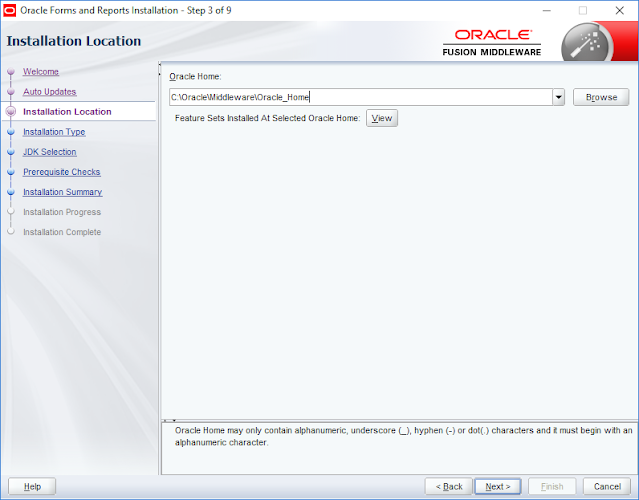Click the Back button
639x500 pixels.
tap(449, 487)
